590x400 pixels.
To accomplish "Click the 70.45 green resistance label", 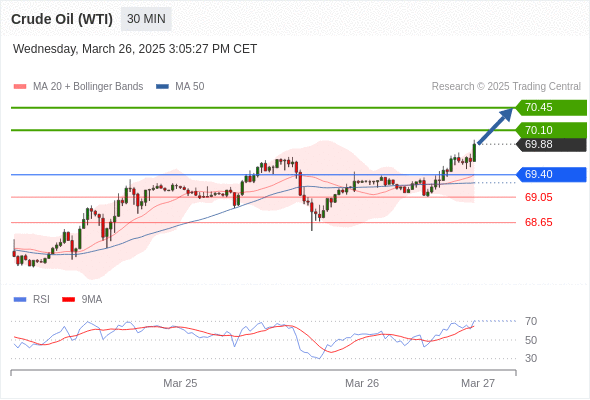I will point(551,108).
